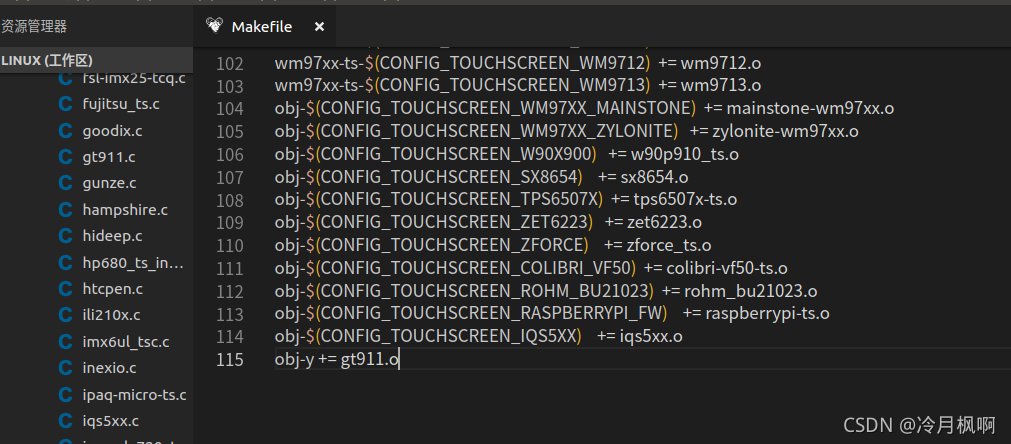The width and height of the screenshot is (1011, 444).
Task: Click line number 113 in the gutter
Action: (230, 314)
